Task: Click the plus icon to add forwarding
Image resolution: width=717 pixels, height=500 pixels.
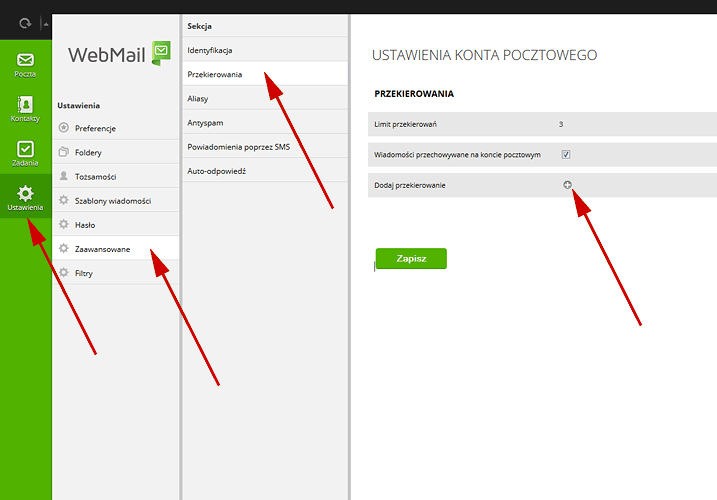Action: click(x=567, y=184)
